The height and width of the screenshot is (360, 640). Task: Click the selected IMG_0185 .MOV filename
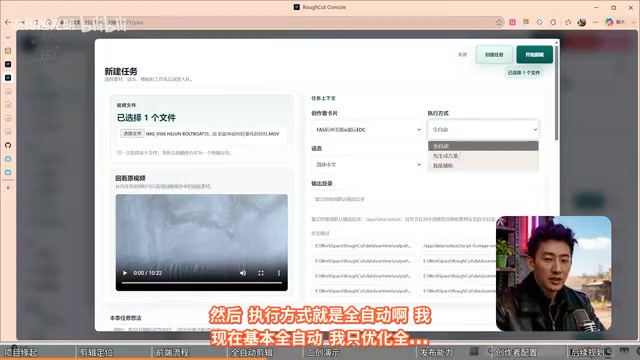(213, 134)
